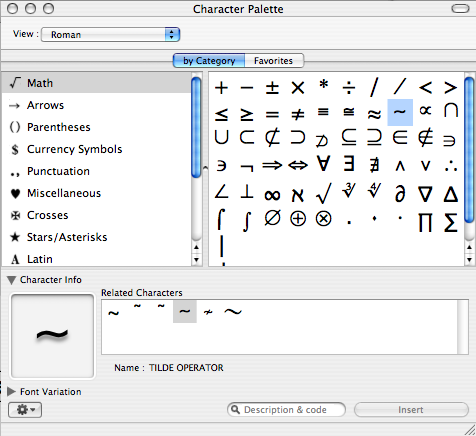Open the View popup menu showing Roman

click(110, 35)
